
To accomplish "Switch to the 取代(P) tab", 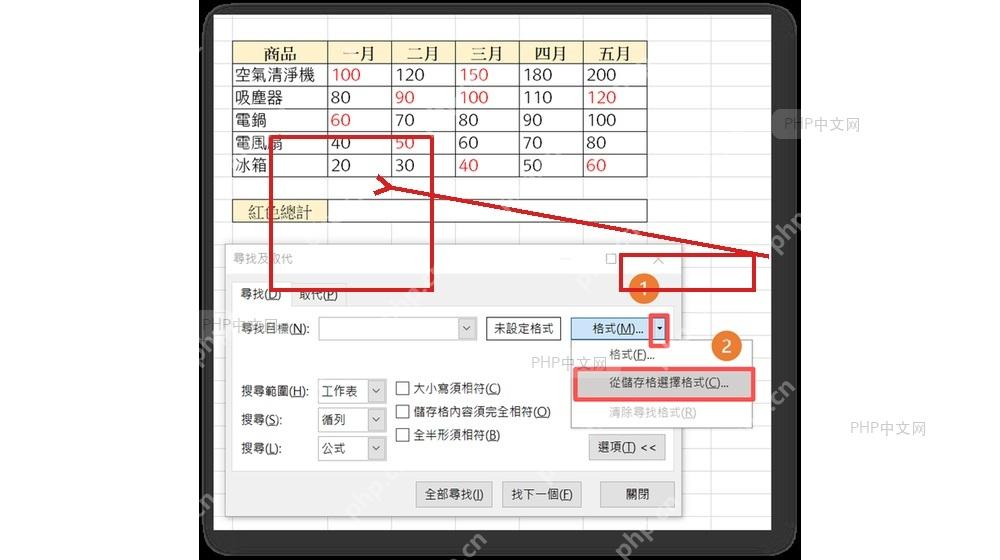I will tap(318, 295).
